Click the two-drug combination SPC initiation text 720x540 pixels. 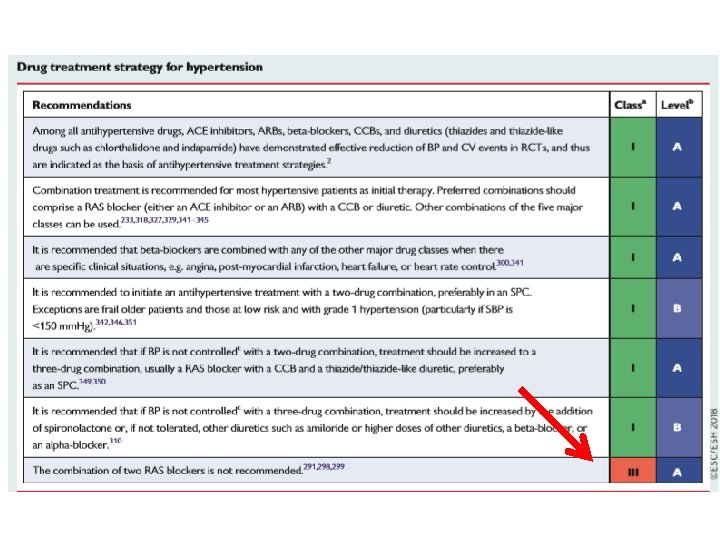(282, 309)
